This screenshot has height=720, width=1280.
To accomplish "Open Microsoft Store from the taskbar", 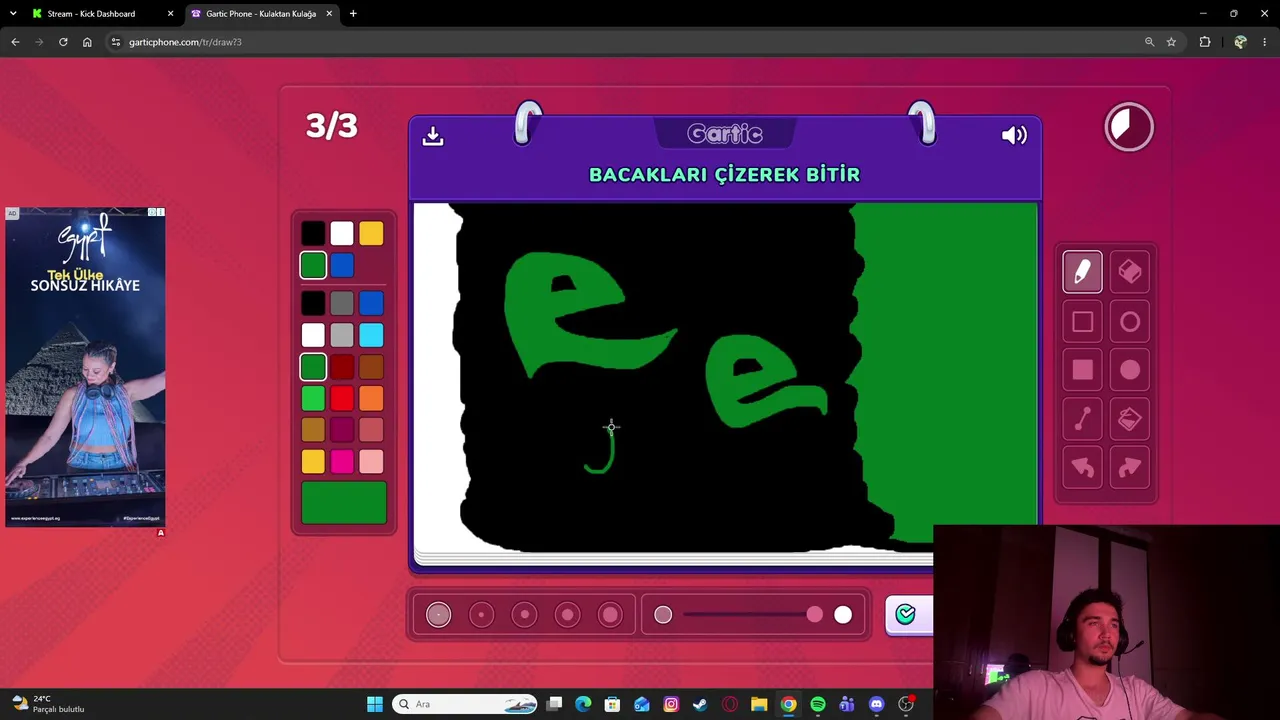I will [x=613, y=704].
